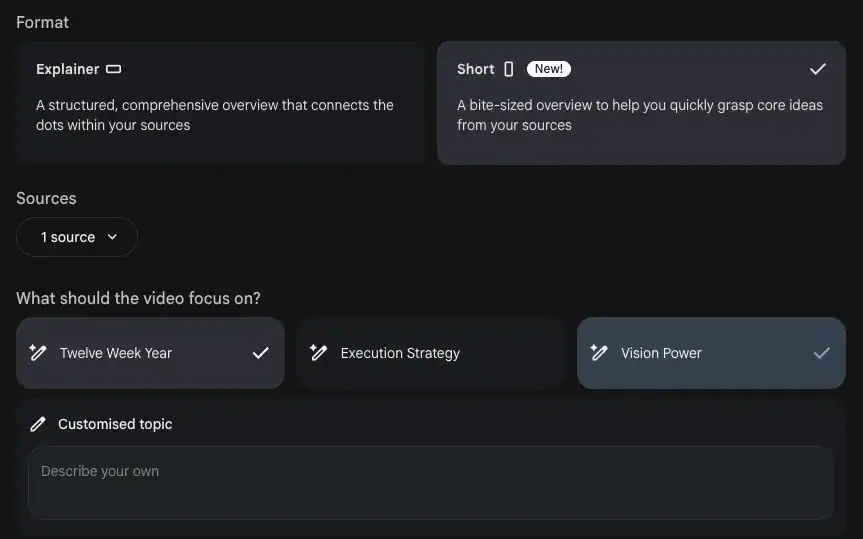Select the Explainer format card
This screenshot has width=863, height=539.
(x=220, y=103)
